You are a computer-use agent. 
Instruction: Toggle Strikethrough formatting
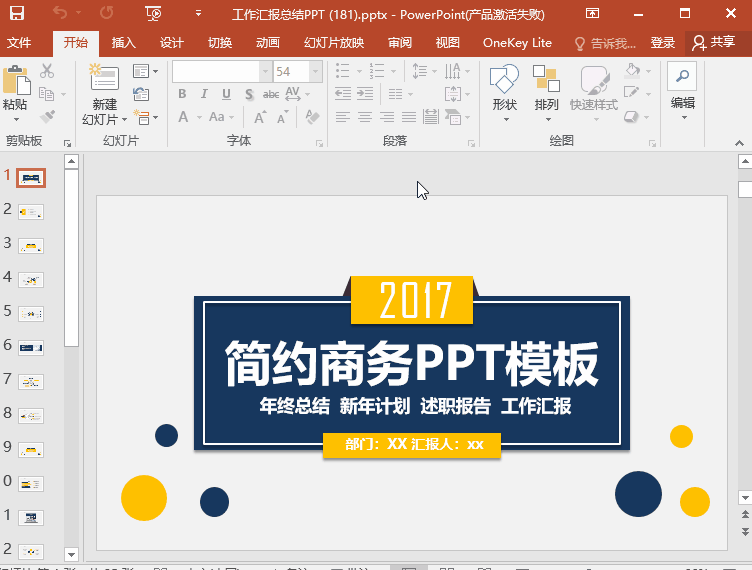pyautogui.click(x=271, y=94)
